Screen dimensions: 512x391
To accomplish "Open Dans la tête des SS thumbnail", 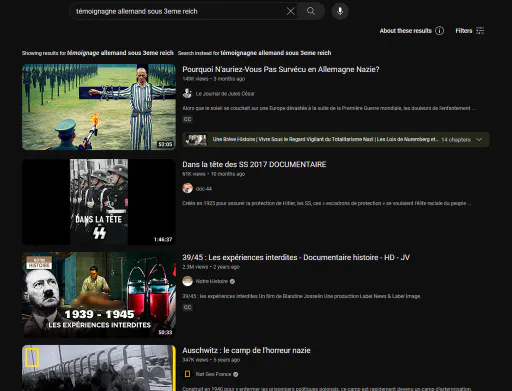I will click(99, 202).
